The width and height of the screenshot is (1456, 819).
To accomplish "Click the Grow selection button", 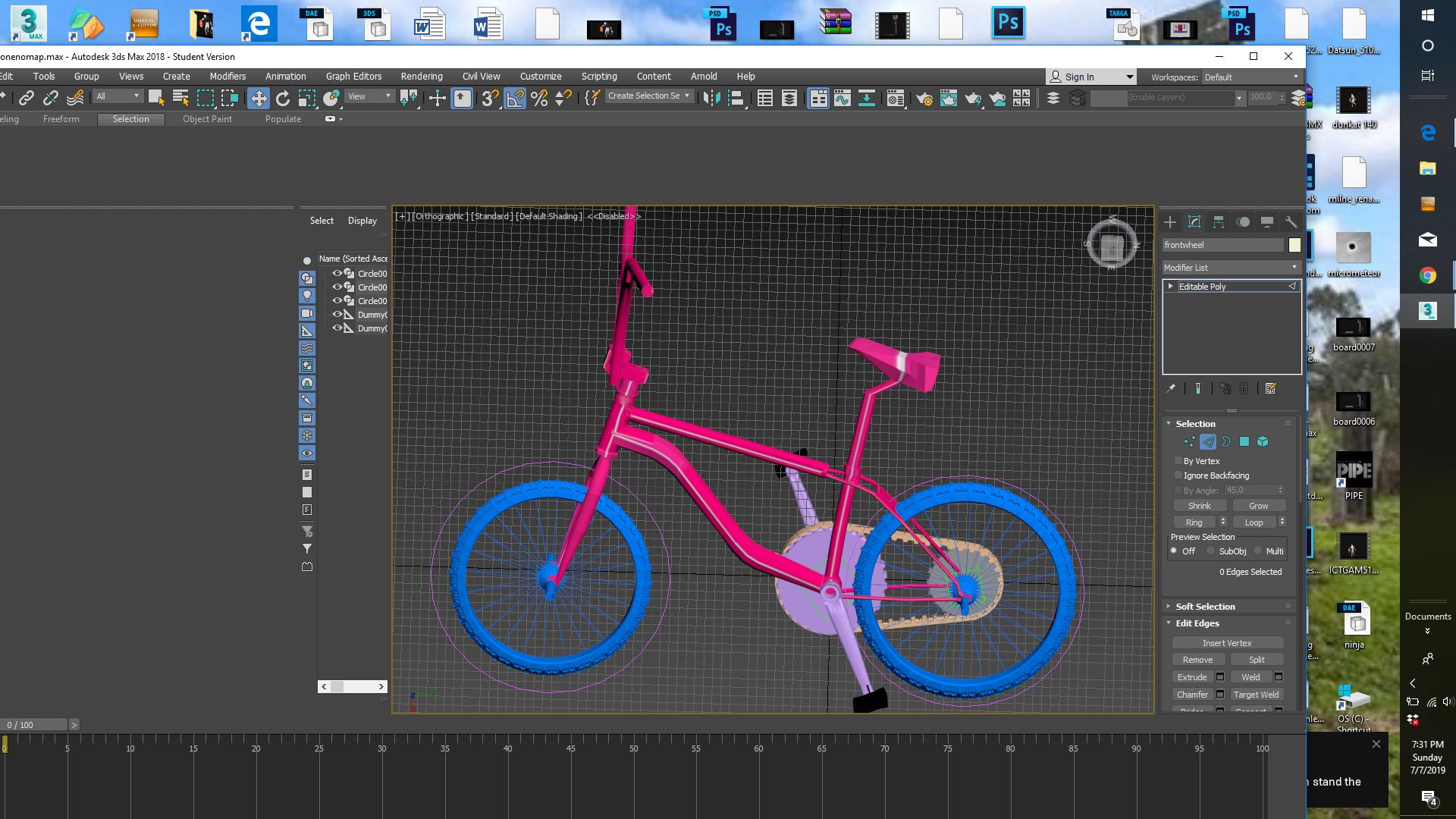I will click(x=1258, y=506).
